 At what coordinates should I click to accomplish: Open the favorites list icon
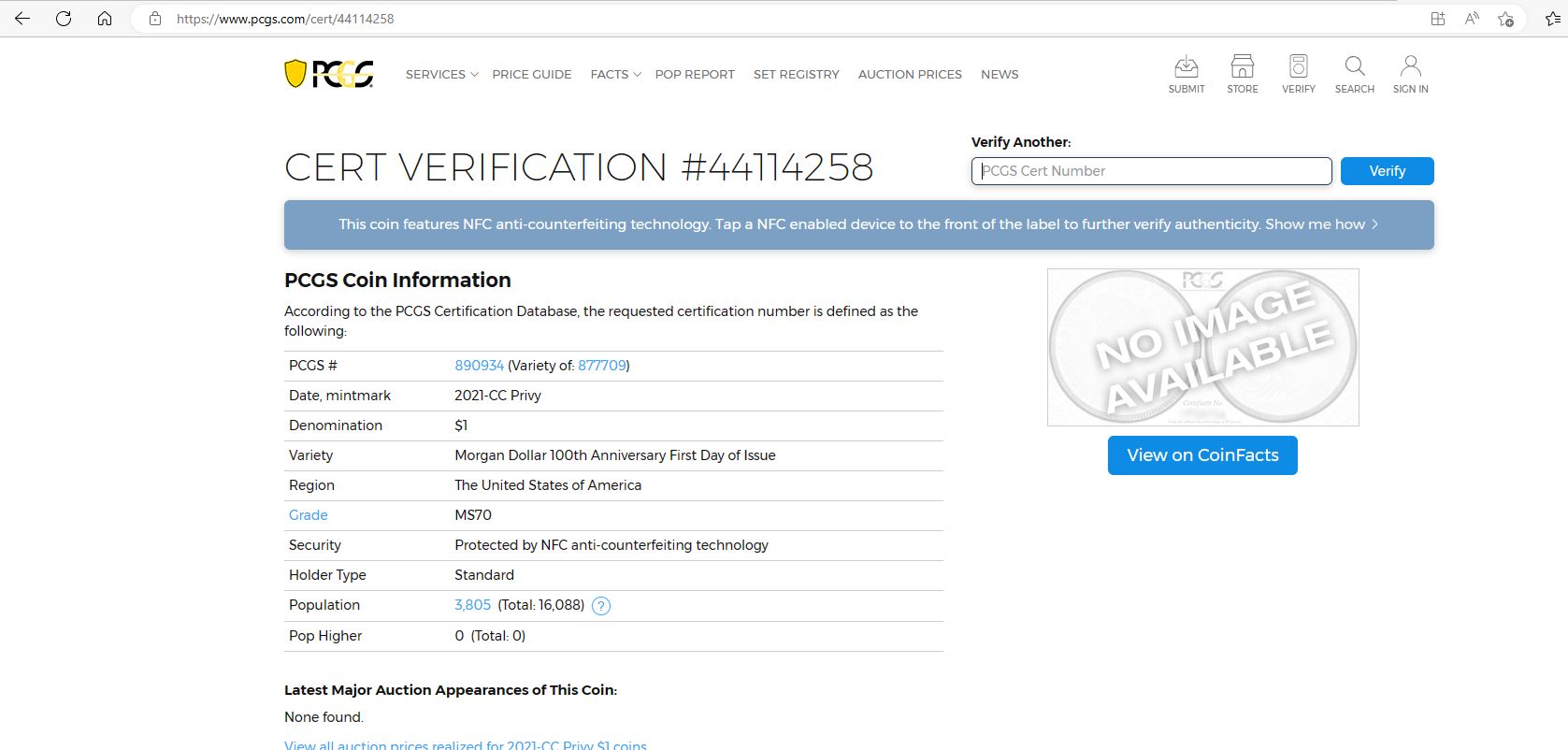pyautogui.click(x=1552, y=19)
